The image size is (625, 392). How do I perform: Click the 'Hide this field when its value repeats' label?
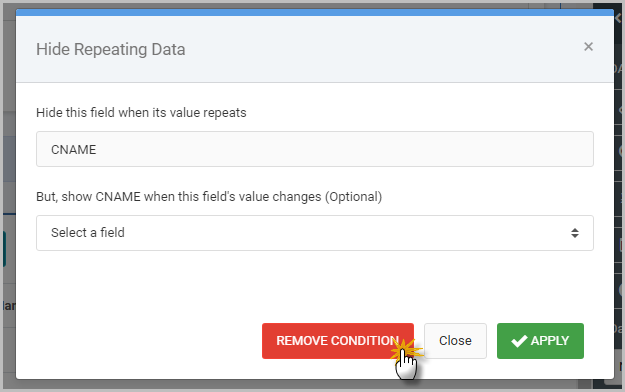141,113
